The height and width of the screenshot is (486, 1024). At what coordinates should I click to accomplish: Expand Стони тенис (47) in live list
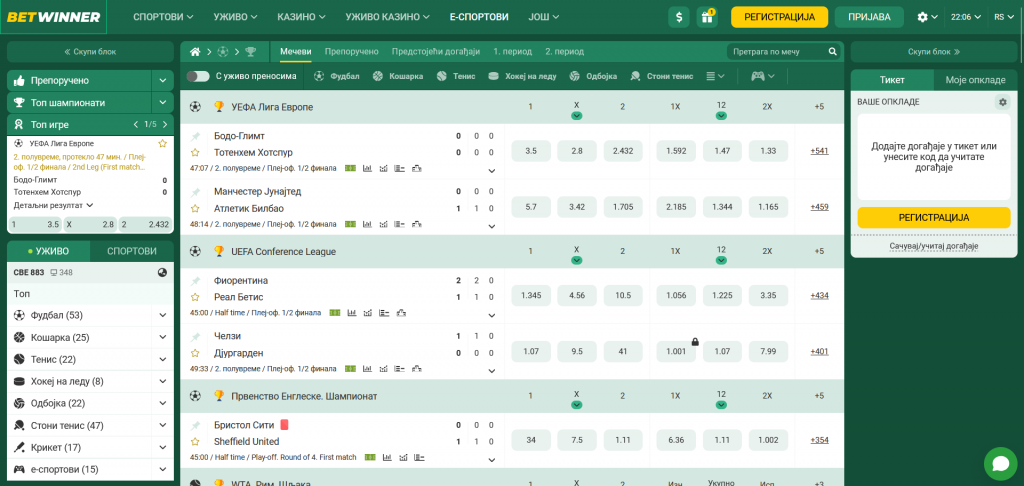163,426
